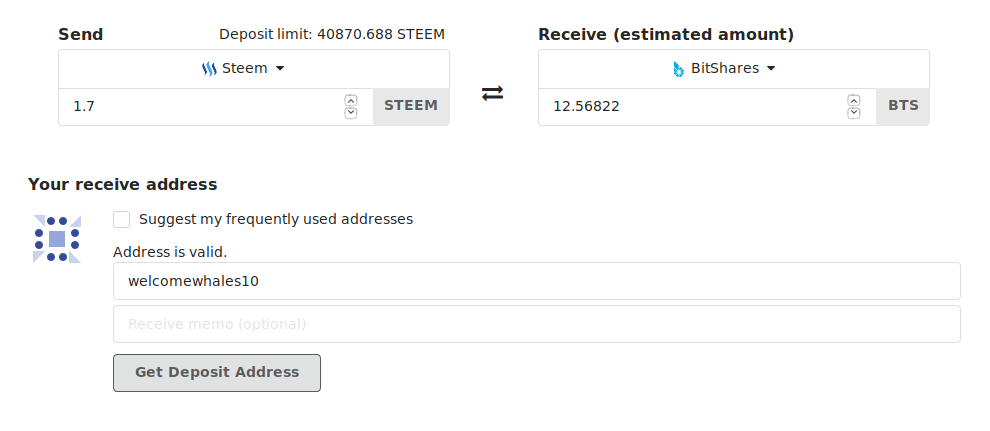Viewport: 990px width, 431px height.
Task: Click the Get Deposit Address button
Action: click(217, 372)
